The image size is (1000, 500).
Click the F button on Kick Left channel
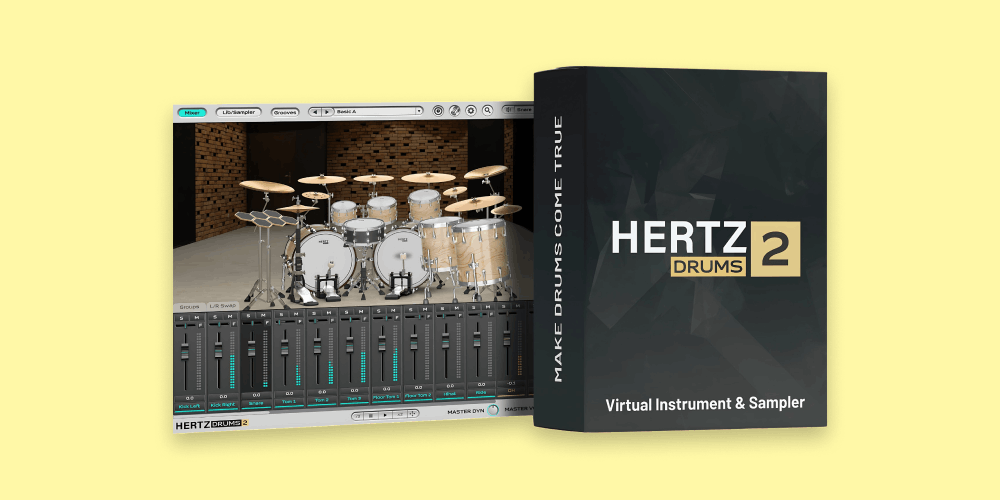tap(200, 325)
